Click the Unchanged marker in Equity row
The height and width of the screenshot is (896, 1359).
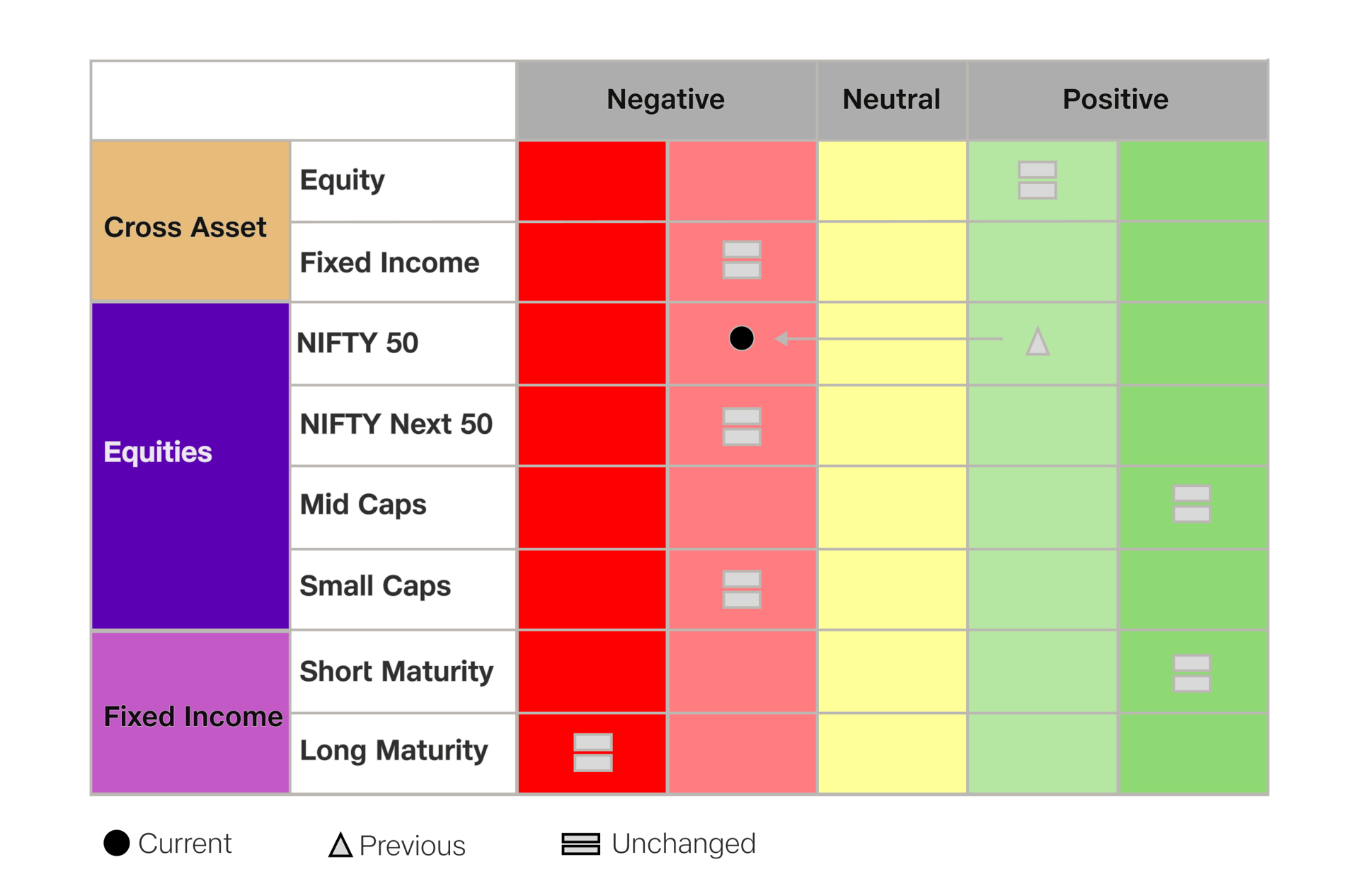tap(1037, 180)
